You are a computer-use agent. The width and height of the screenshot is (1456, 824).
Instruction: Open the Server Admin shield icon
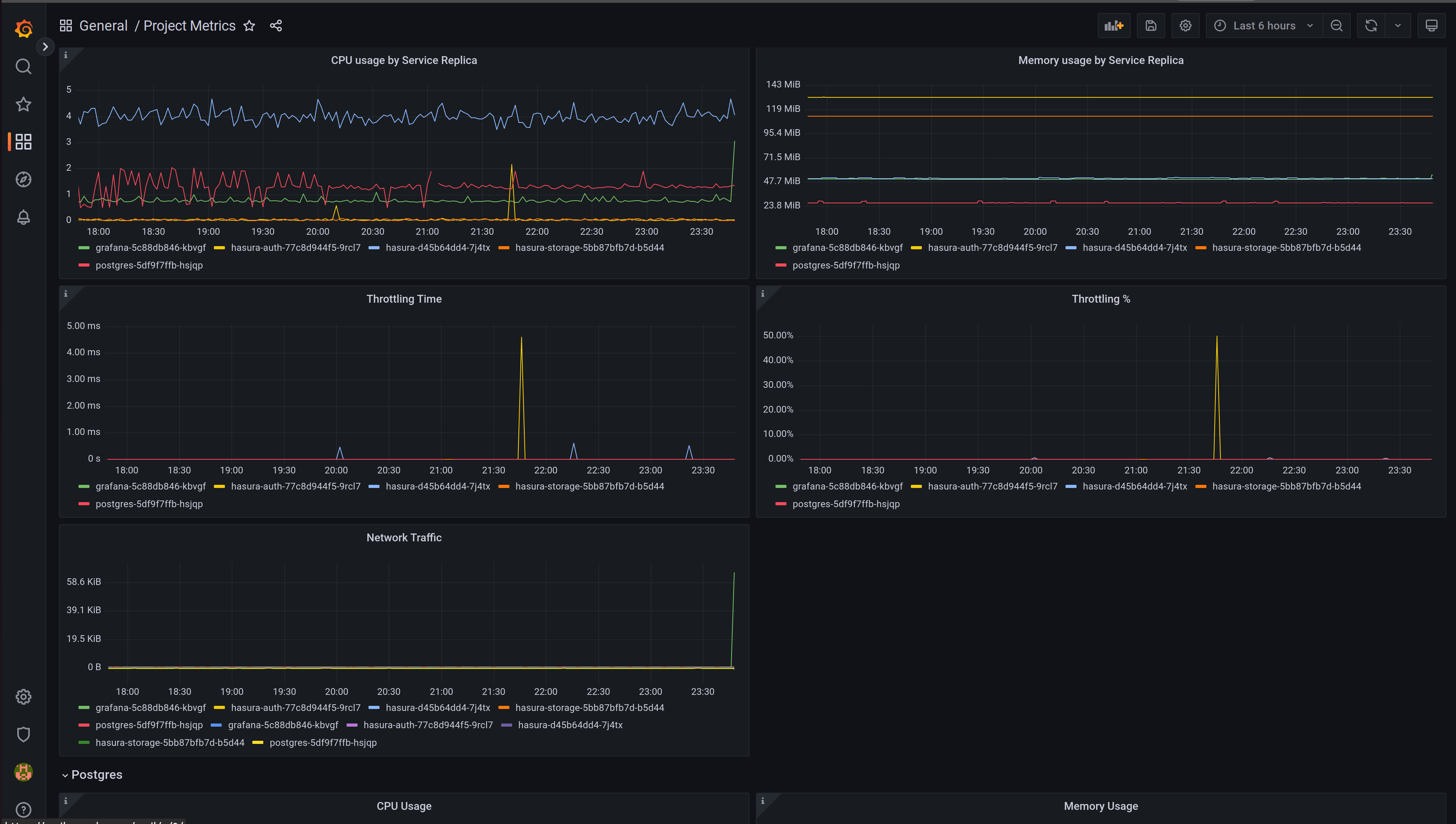pyautogui.click(x=23, y=734)
